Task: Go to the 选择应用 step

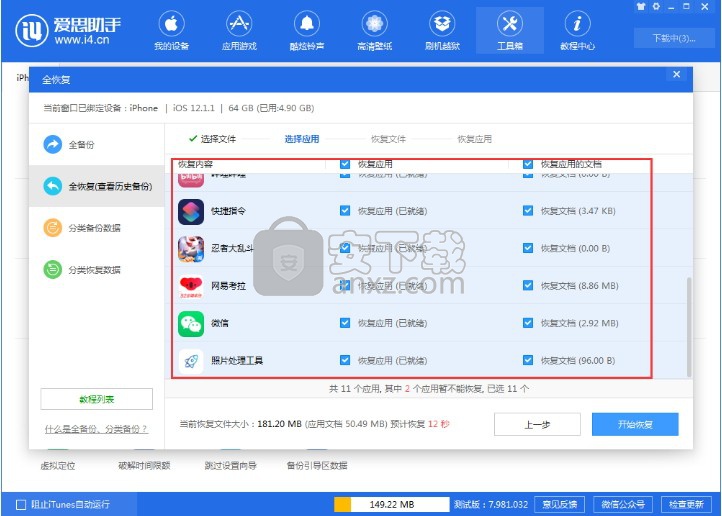Action: (x=302, y=139)
